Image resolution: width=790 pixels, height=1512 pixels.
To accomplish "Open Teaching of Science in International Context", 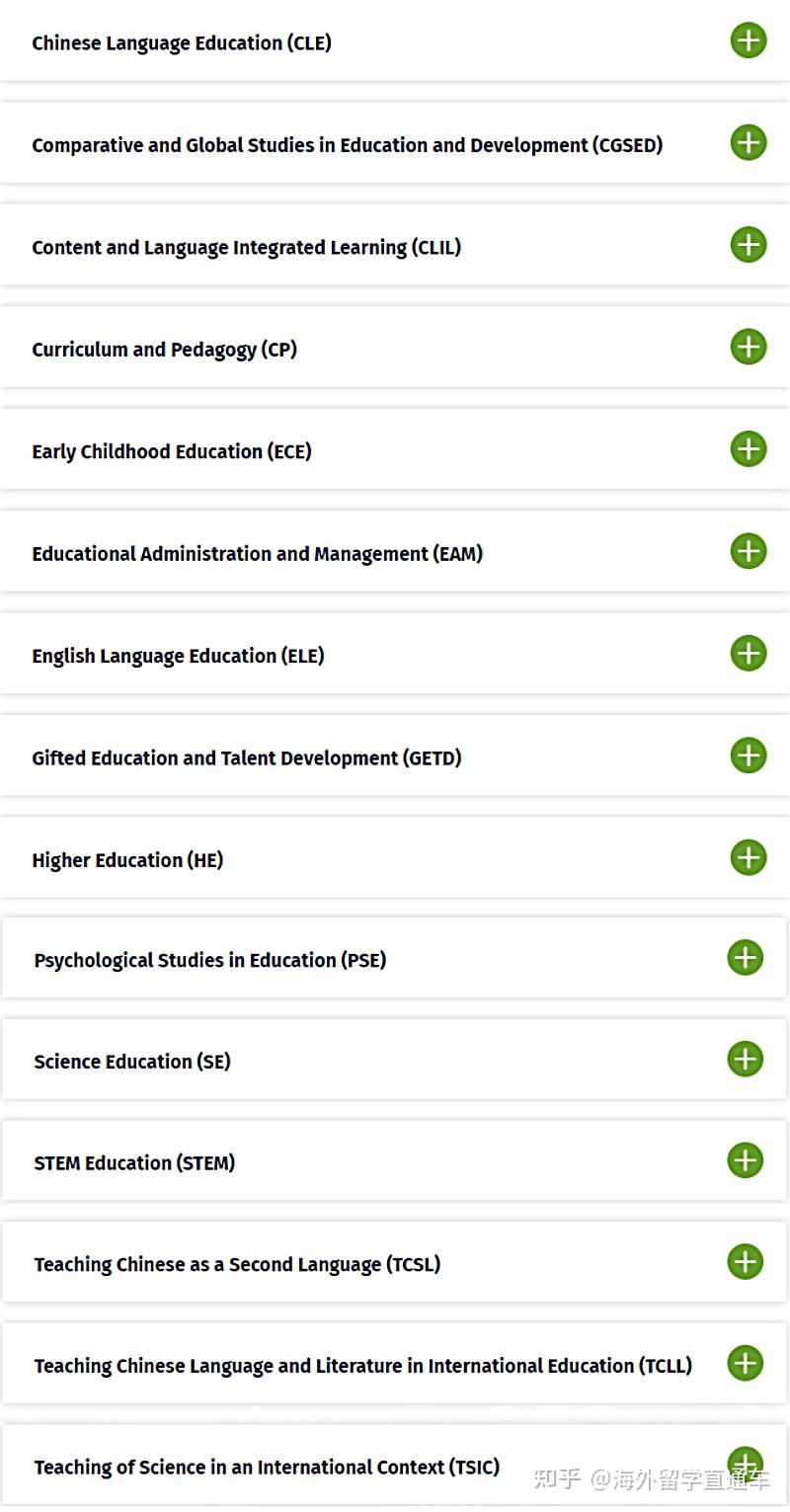I will [x=745, y=1464].
